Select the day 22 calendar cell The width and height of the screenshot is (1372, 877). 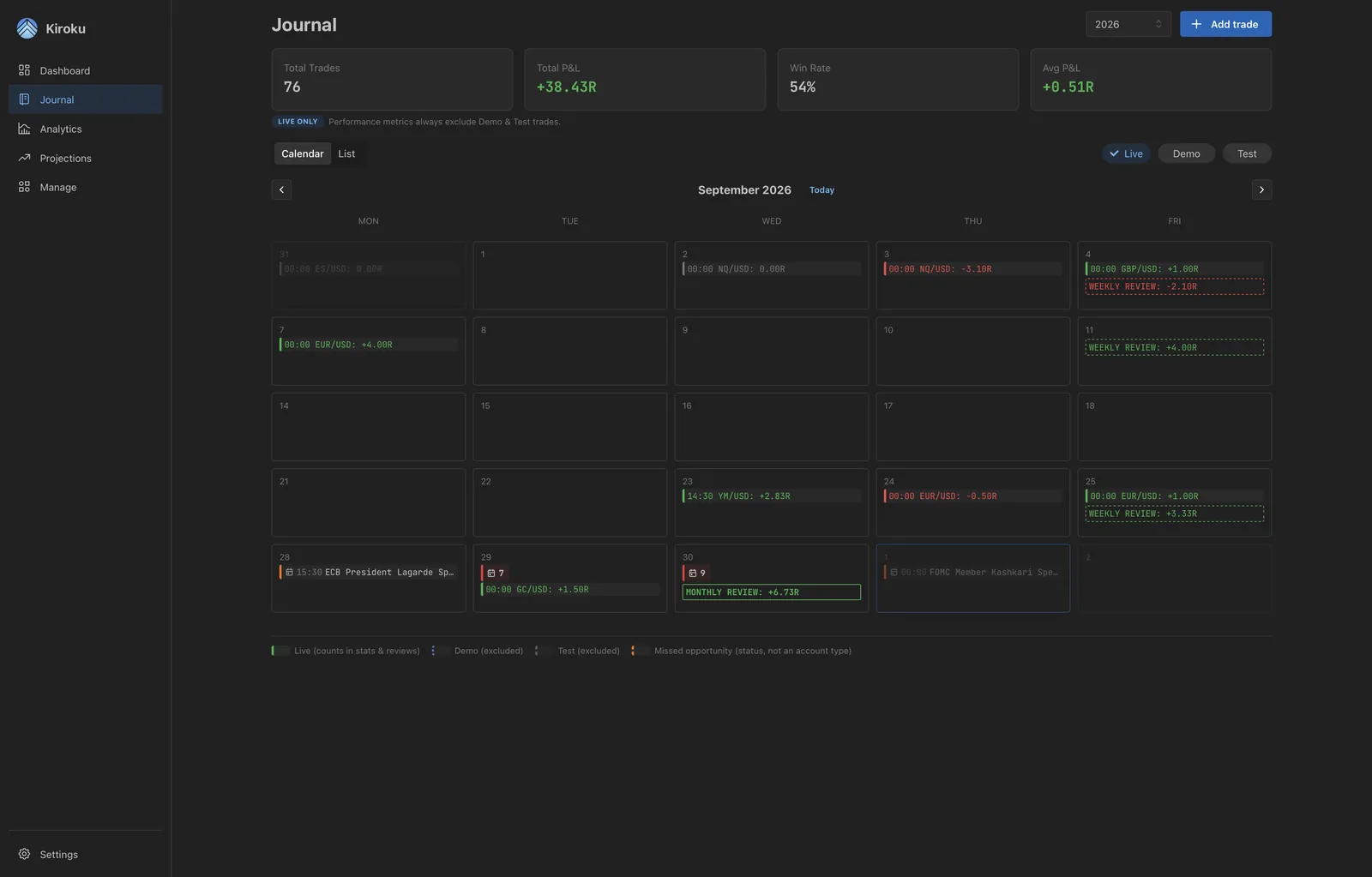(x=570, y=502)
